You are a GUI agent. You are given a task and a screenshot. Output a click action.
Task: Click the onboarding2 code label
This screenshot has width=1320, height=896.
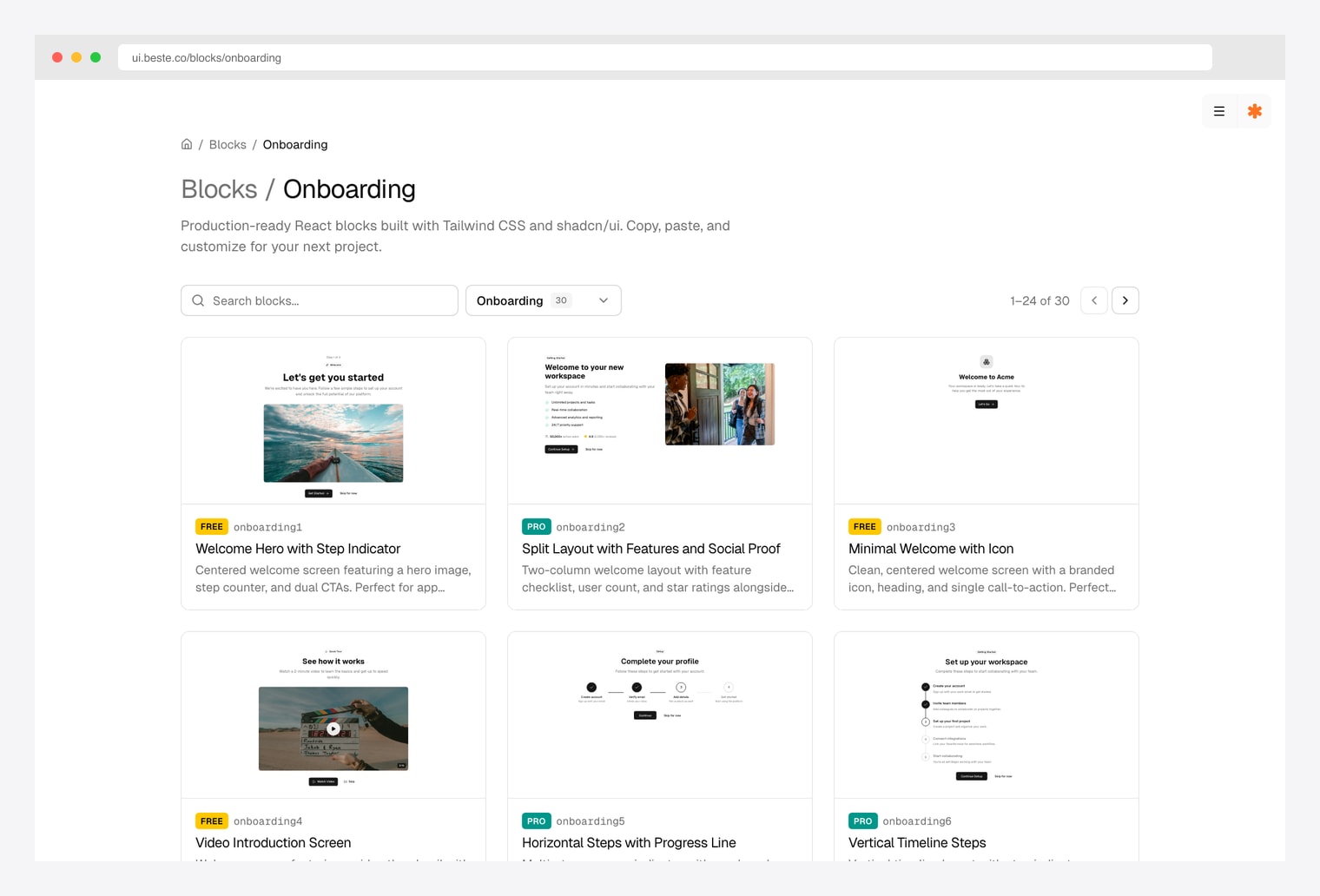click(591, 527)
